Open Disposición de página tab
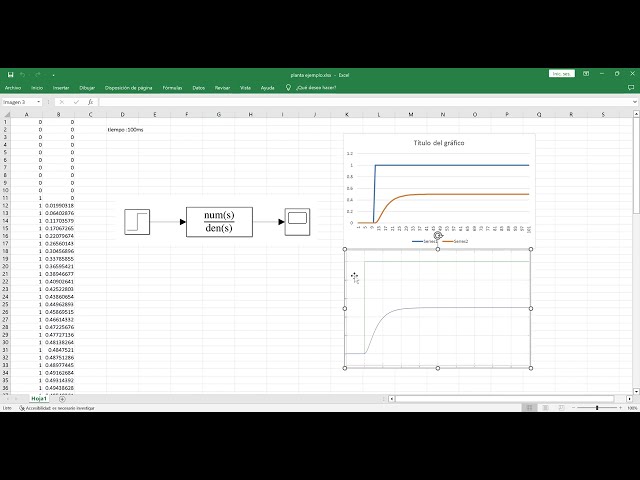The width and height of the screenshot is (640, 480). point(129,88)
